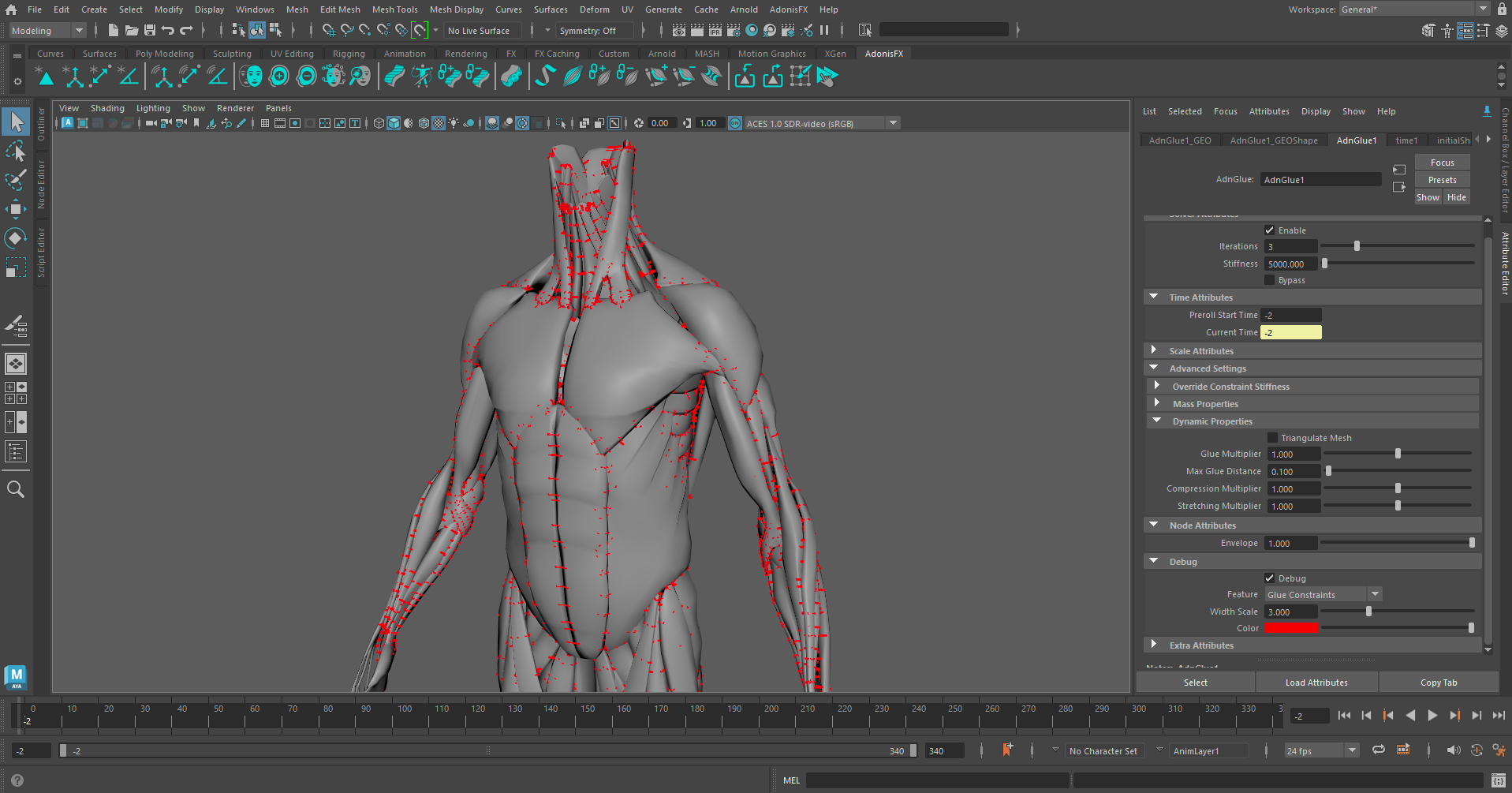Click the search magnifier in left sidebar
This screenshot has width=1512, height=793.
coord(16,489)
